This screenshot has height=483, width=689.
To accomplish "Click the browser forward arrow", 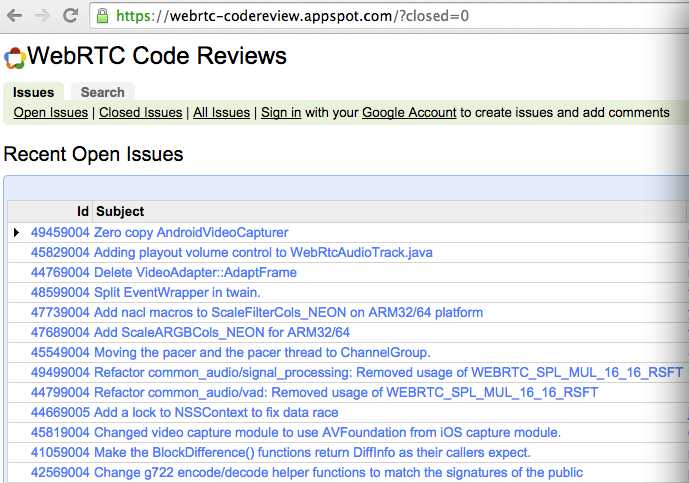I will coord(42,16).
